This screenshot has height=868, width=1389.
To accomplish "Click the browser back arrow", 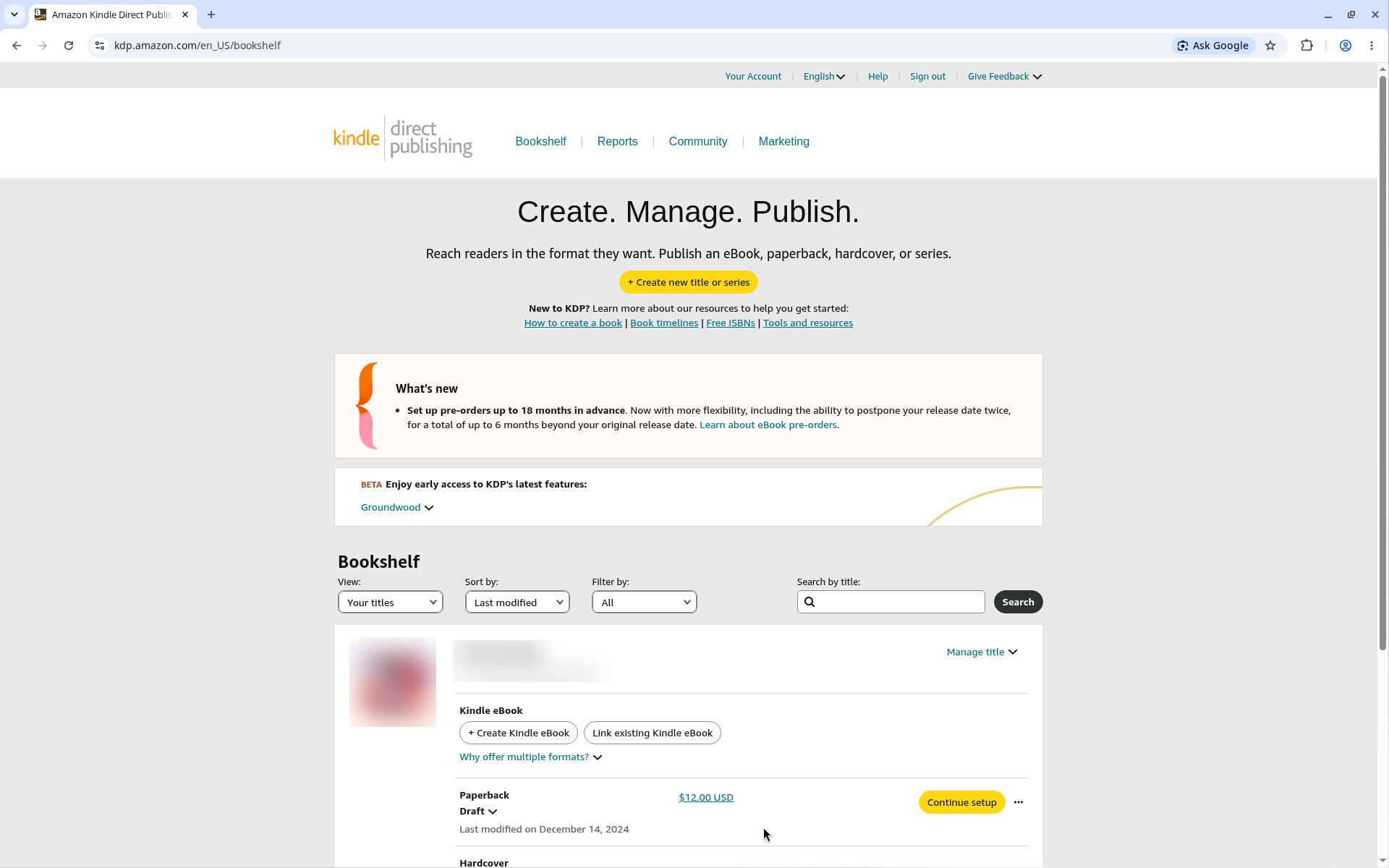I will pyautogui.click(x=17, y=46).
